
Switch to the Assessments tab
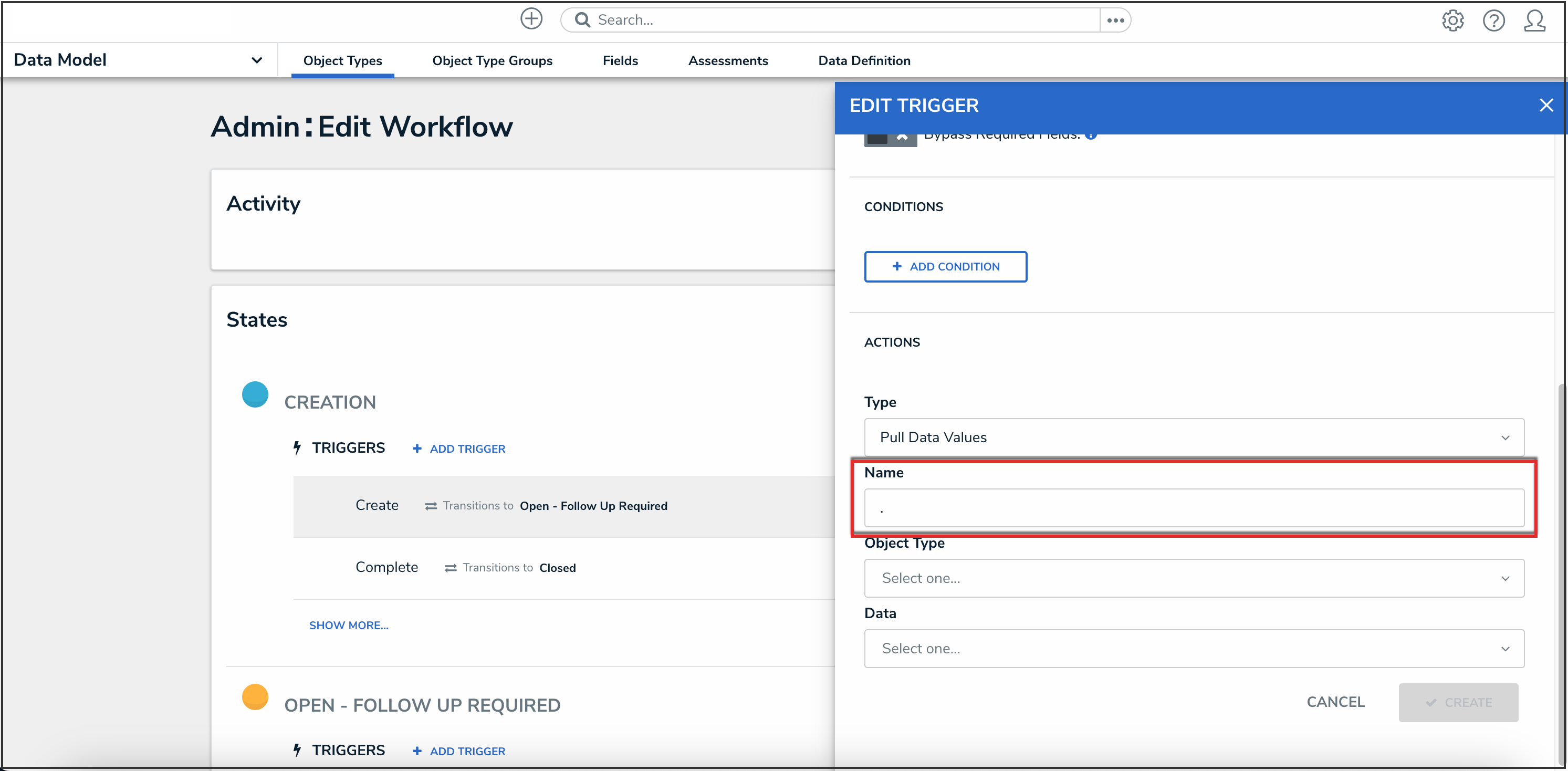(x=727, y=60)
